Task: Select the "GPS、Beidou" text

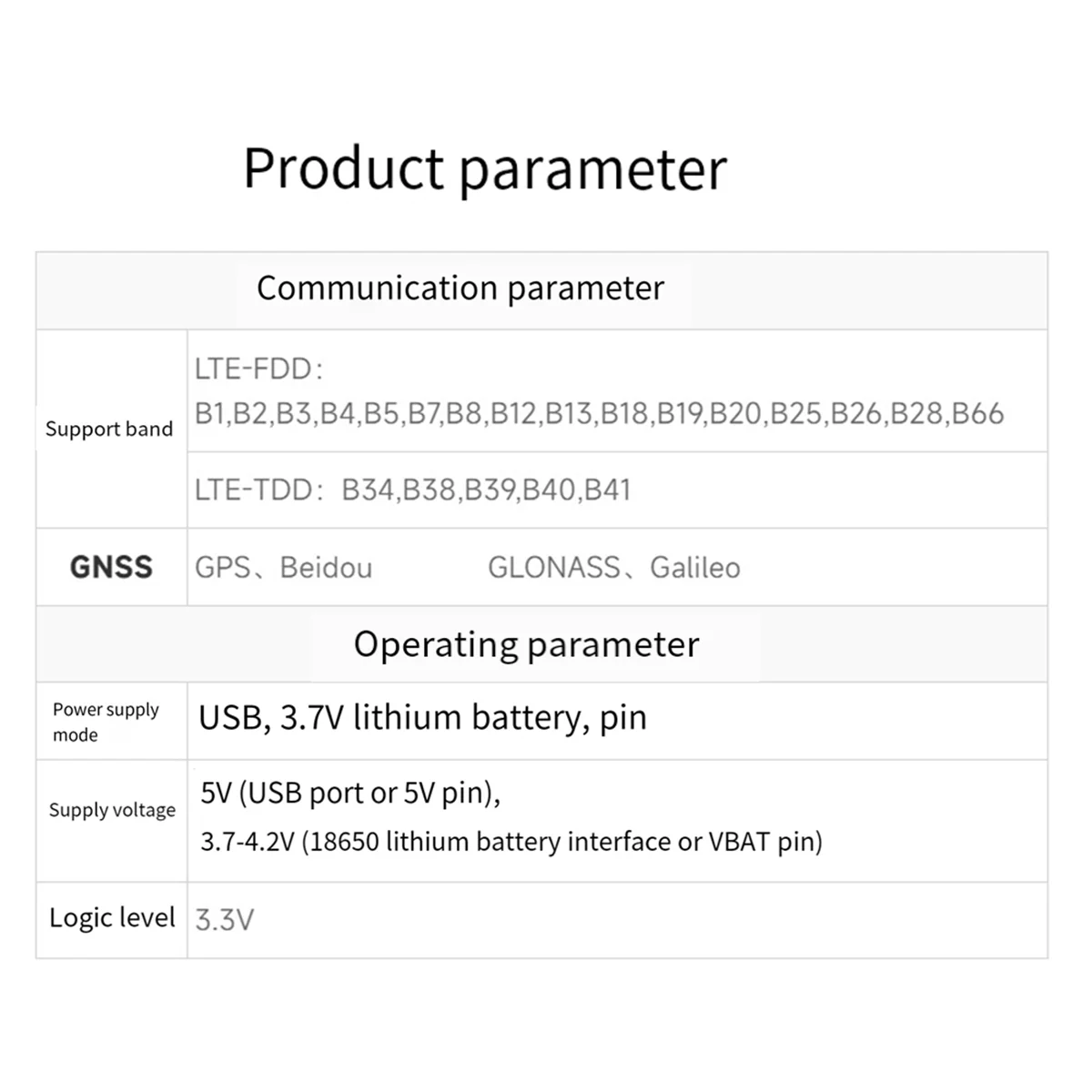Action: [x=283, y=567]
